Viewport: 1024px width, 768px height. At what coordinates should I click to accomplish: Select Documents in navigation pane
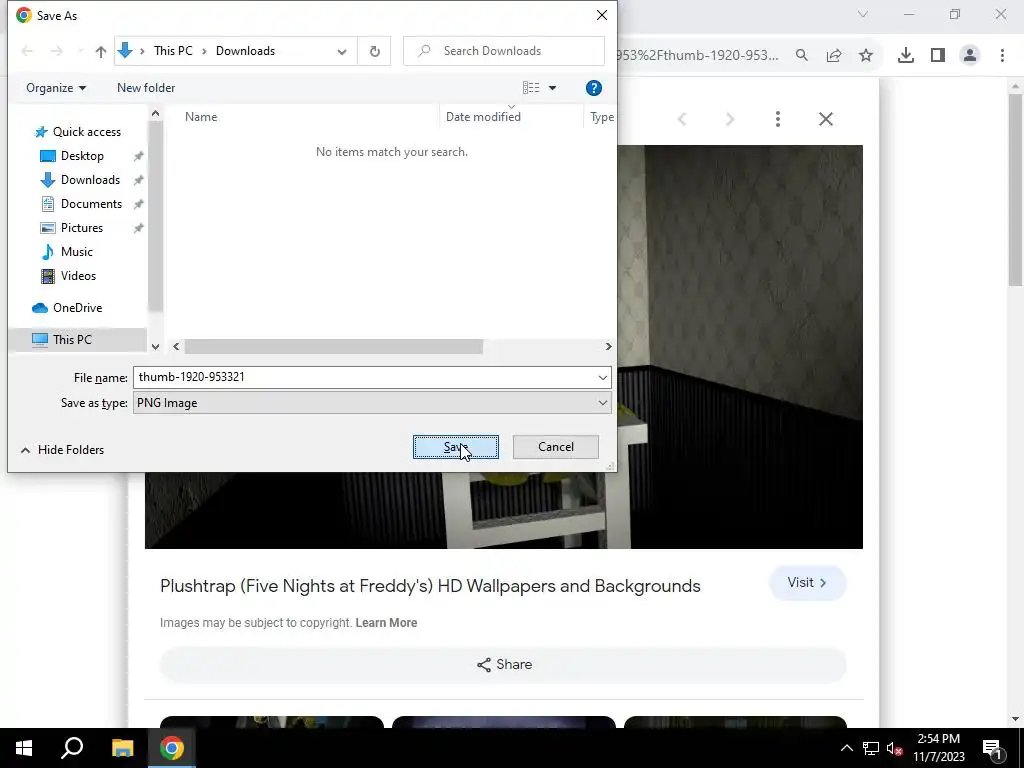point(91,204)
